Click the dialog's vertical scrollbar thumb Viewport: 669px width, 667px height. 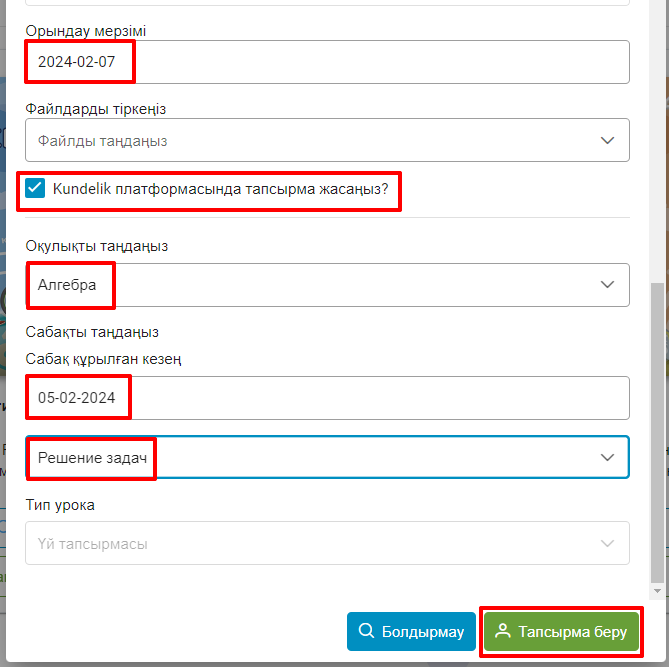pos(657,432)
